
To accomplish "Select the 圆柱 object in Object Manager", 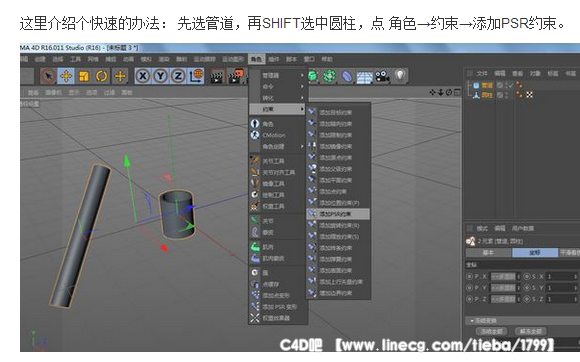I will 487,95.
